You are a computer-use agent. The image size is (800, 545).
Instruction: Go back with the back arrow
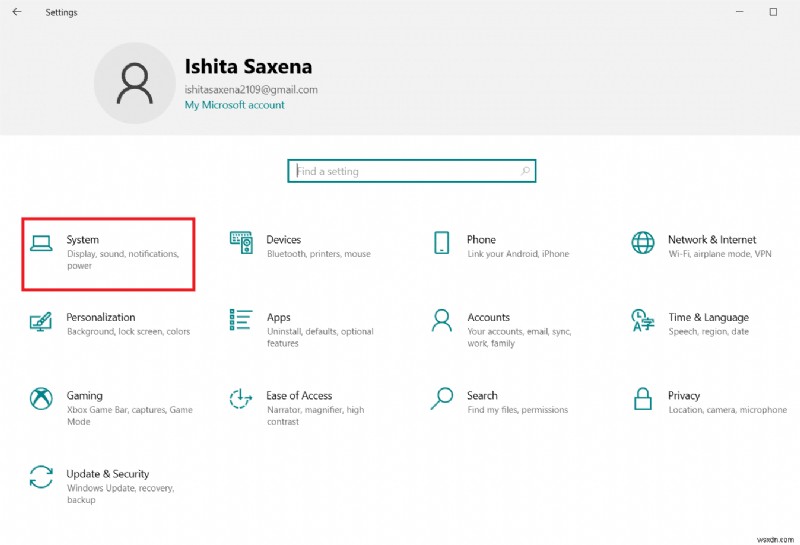(x=17, y=12)
